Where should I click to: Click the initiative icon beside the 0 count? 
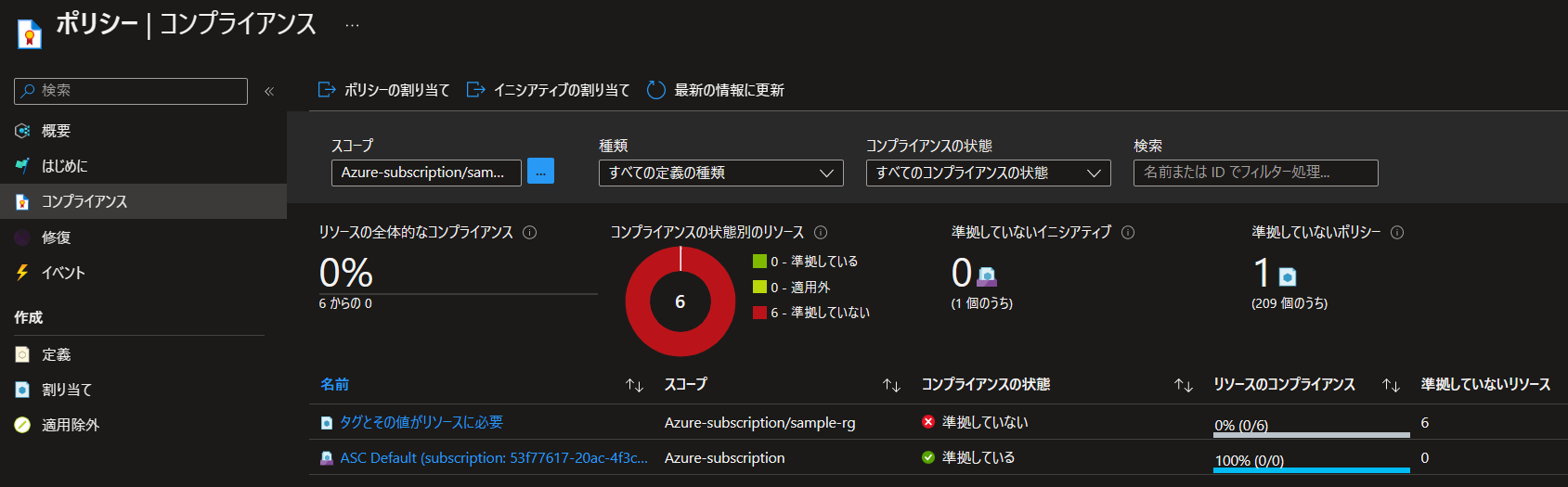click(987, 276)
